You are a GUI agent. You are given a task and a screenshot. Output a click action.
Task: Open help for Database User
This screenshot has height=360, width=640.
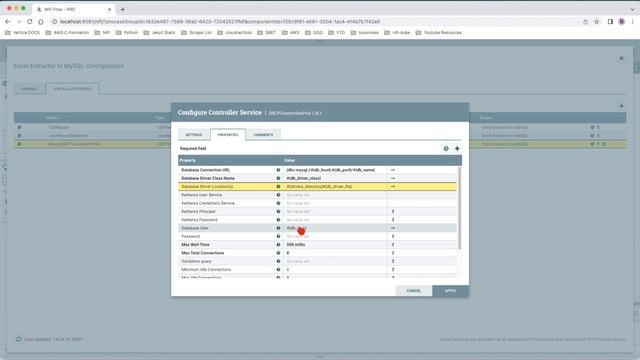278,228
